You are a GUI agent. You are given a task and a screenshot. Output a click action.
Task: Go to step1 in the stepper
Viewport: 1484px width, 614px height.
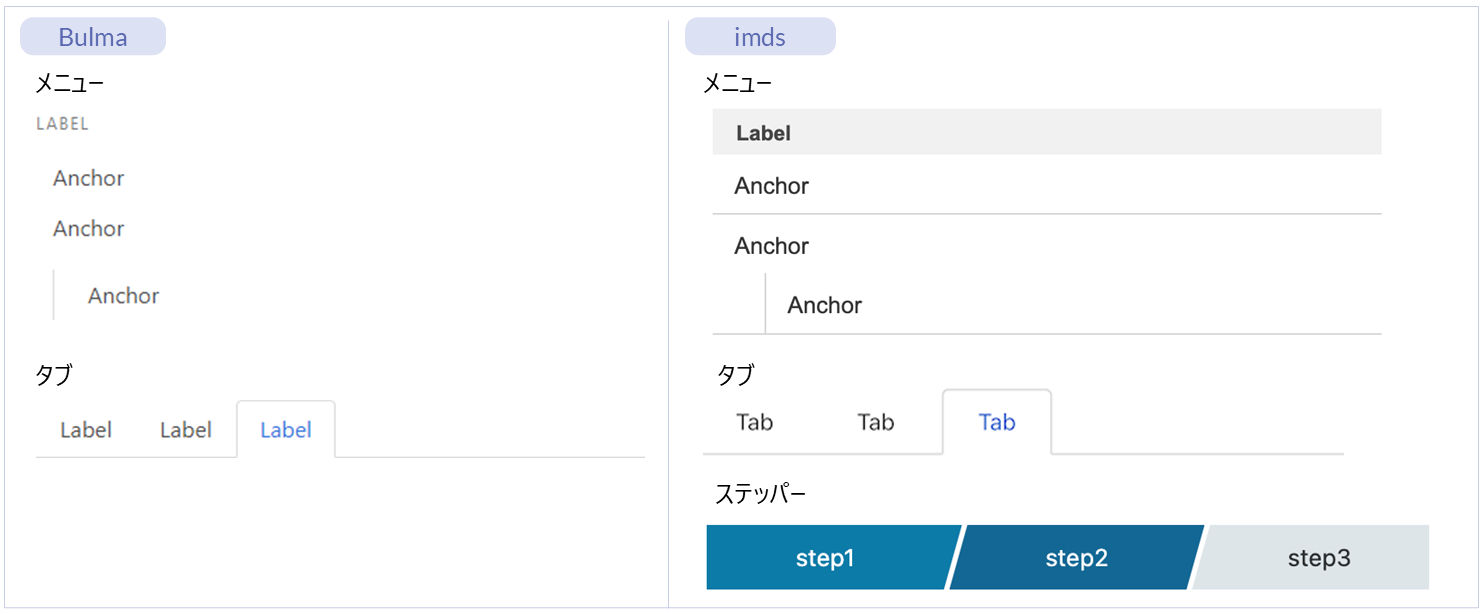click(826, 558)
